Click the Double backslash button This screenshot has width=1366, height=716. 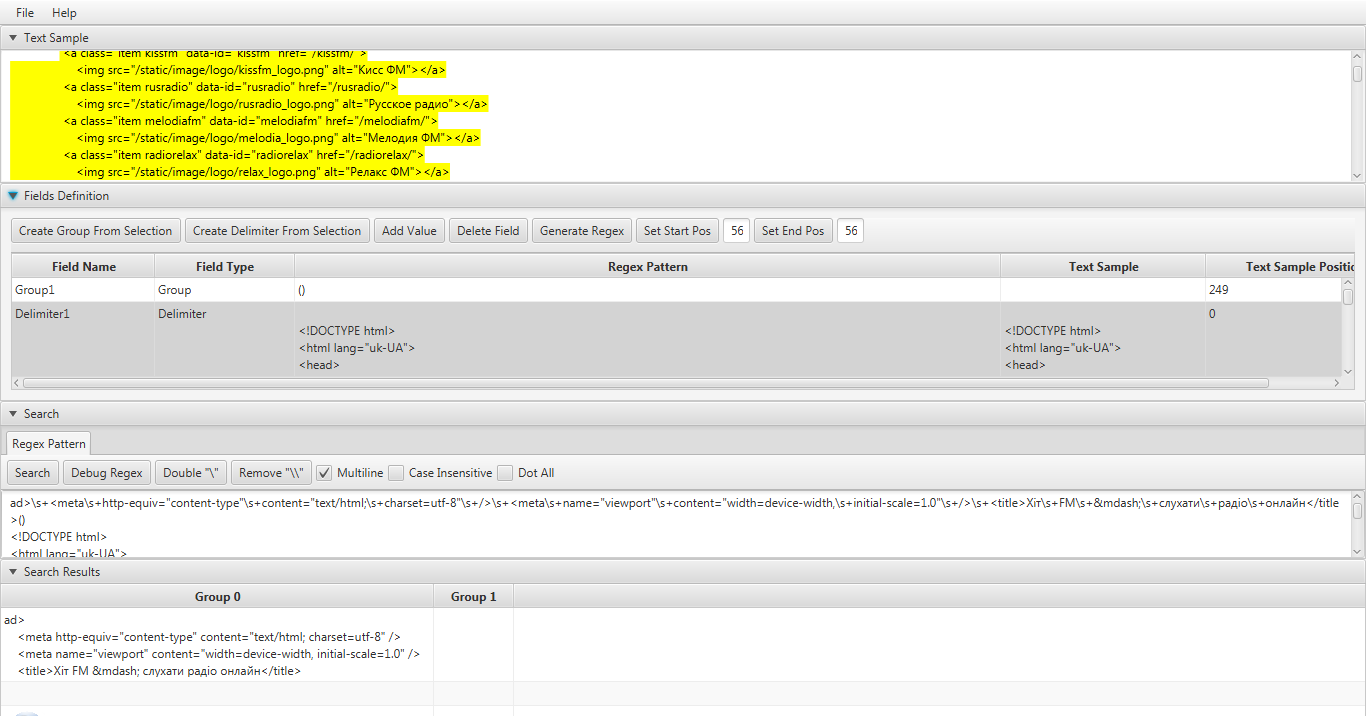pyautogui.click(x=190, y=473)
